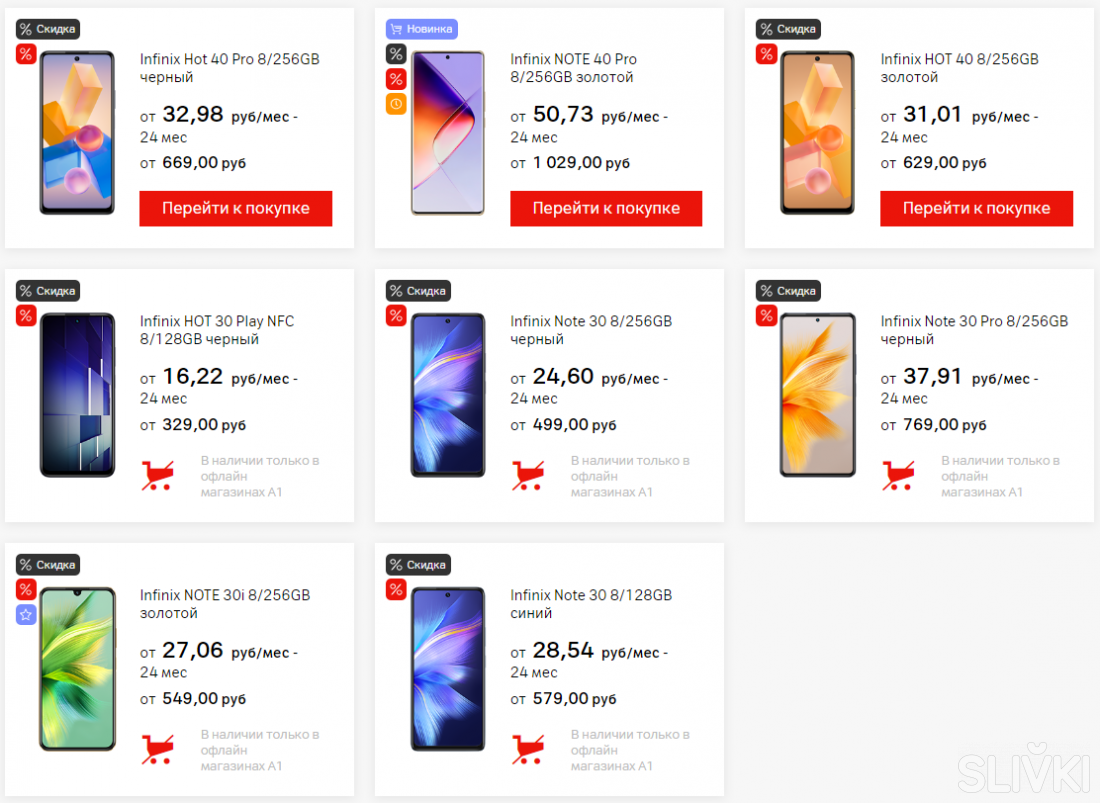The width and height of the screenshot is (1100, 803).
Task: Click red percent icon on Hot 40 Pro card
Action: pyautogui.click(x=26, y=54)
